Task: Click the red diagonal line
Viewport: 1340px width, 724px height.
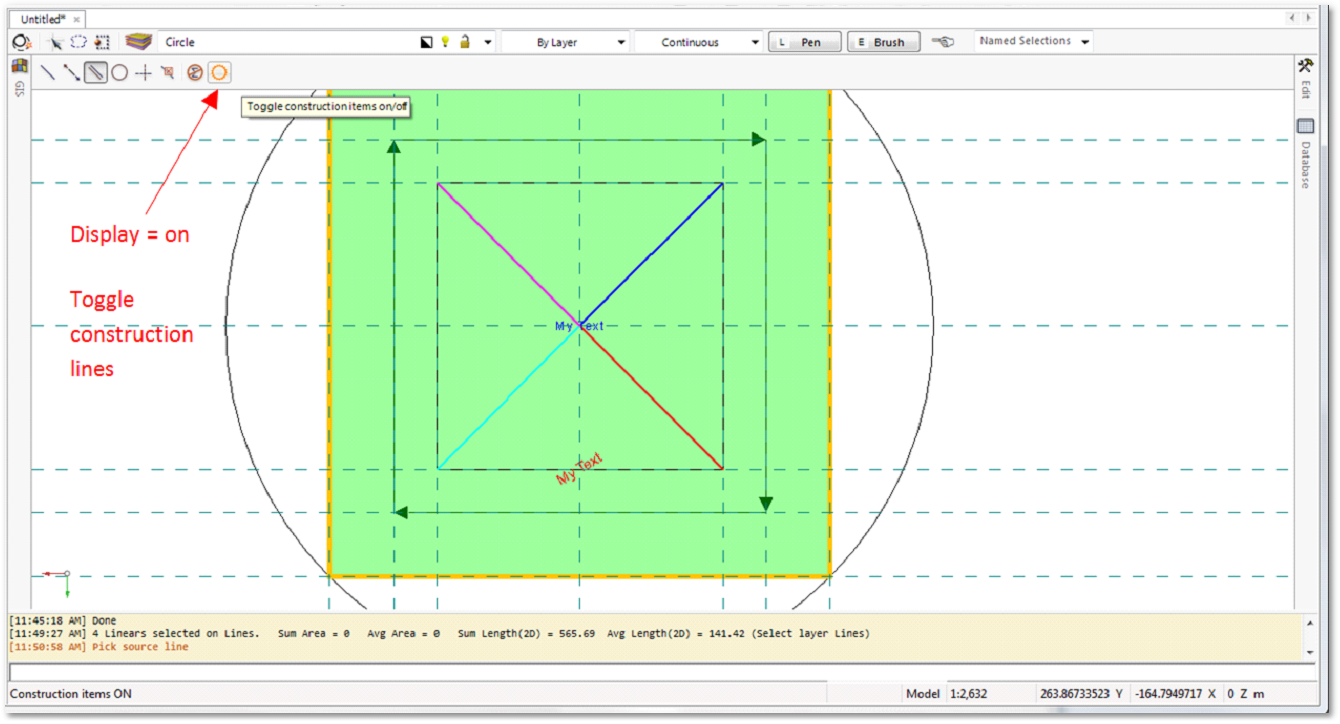Action: pyautogui.click(x=652, y=398)
